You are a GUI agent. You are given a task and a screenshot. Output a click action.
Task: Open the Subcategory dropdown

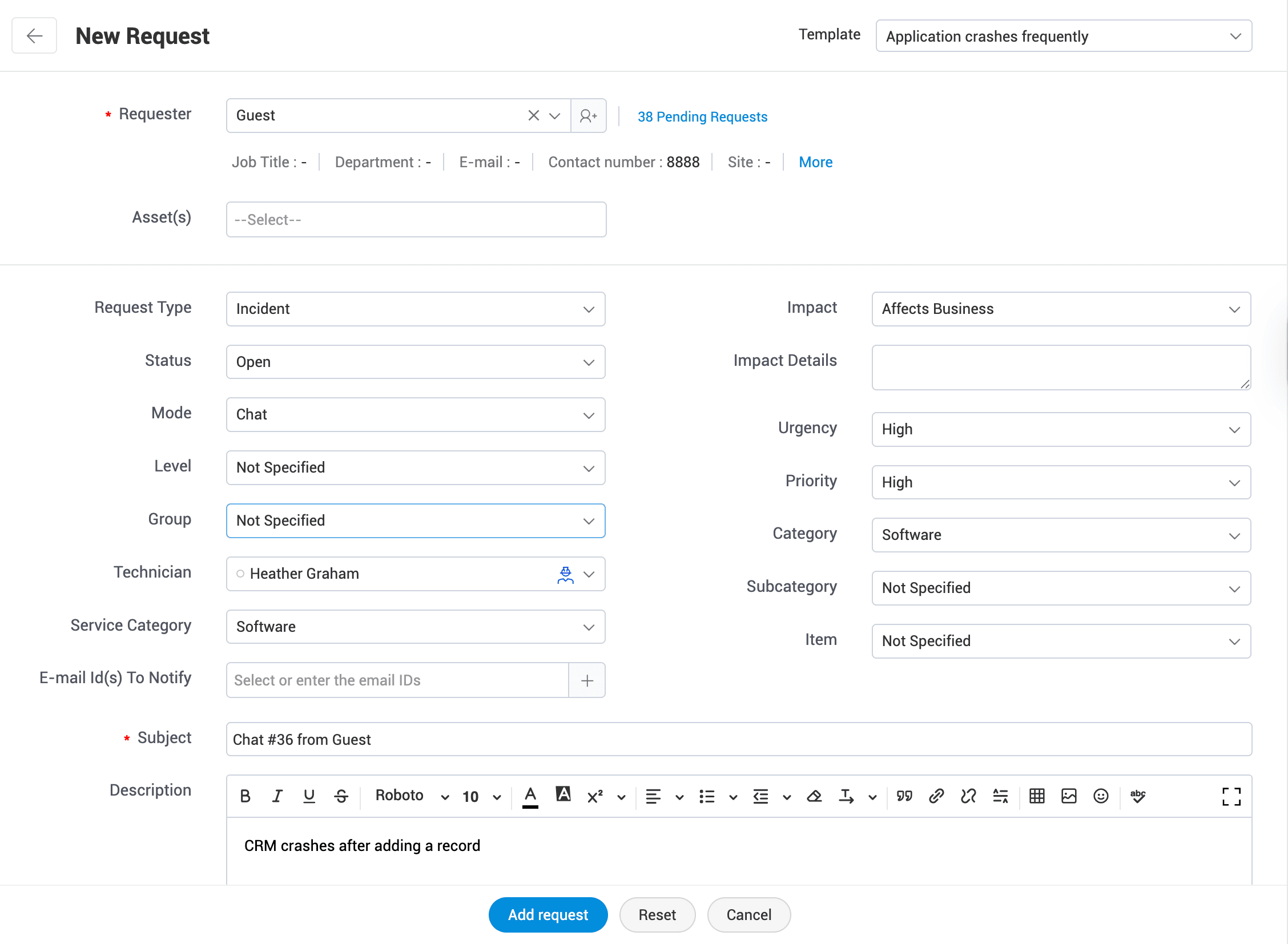coord(1061,588)
